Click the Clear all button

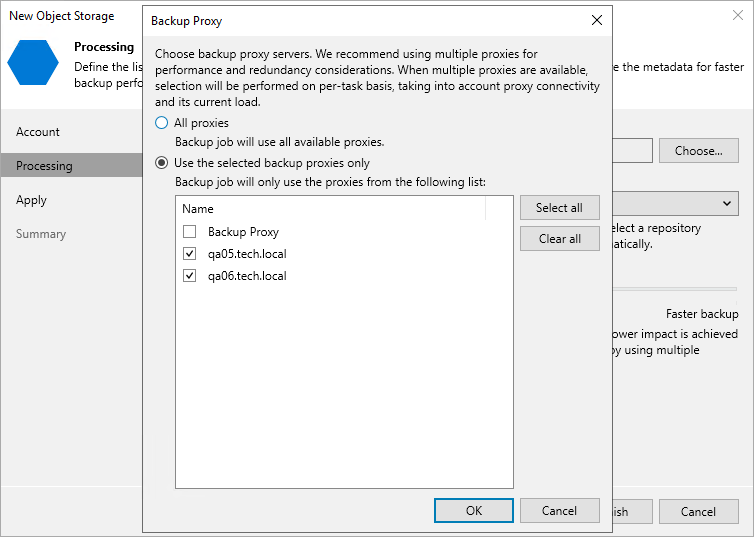pyautogui.click(x=560, y=238)
